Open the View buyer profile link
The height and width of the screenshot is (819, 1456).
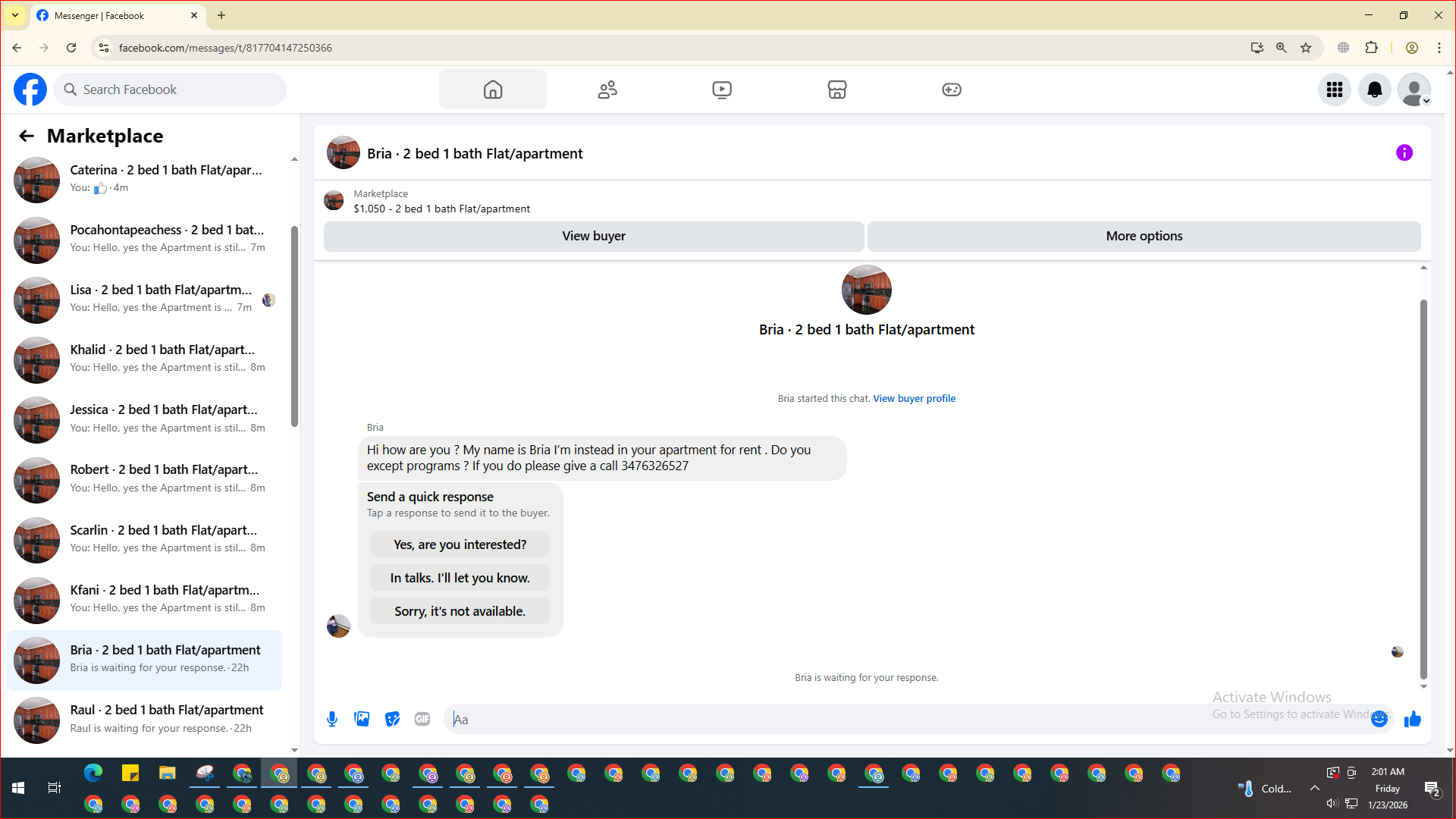click(914, 399)
